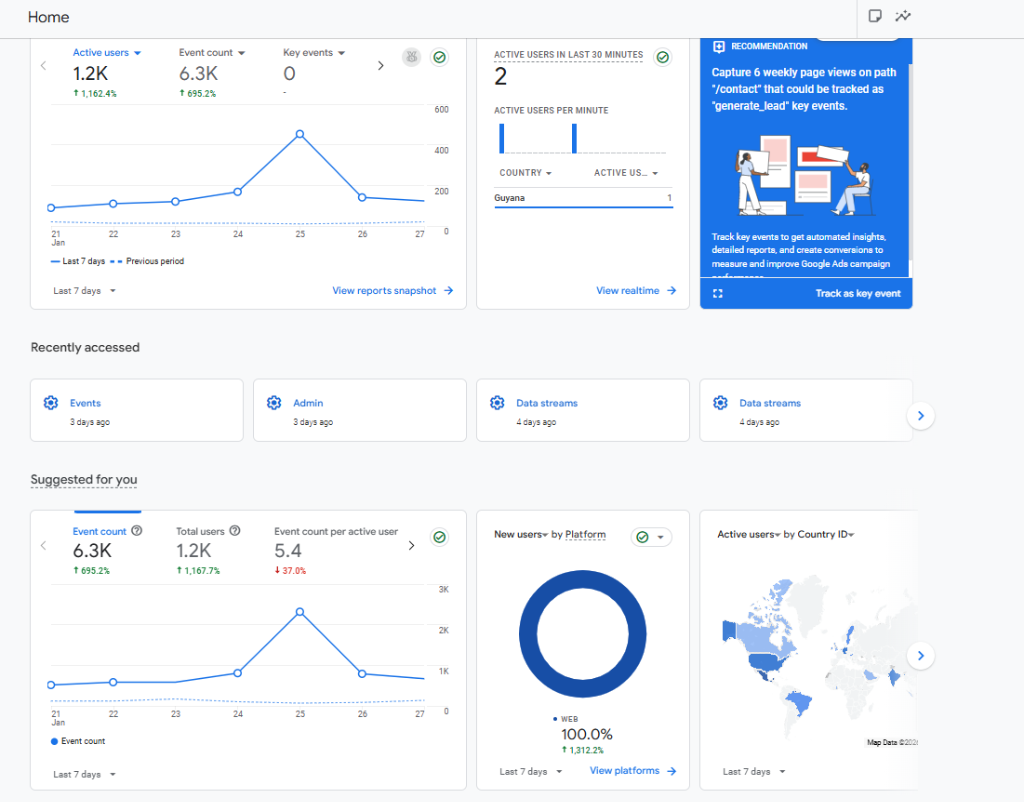Previous metrics arrow on Event count card
1024x802 pixels.
43,545
